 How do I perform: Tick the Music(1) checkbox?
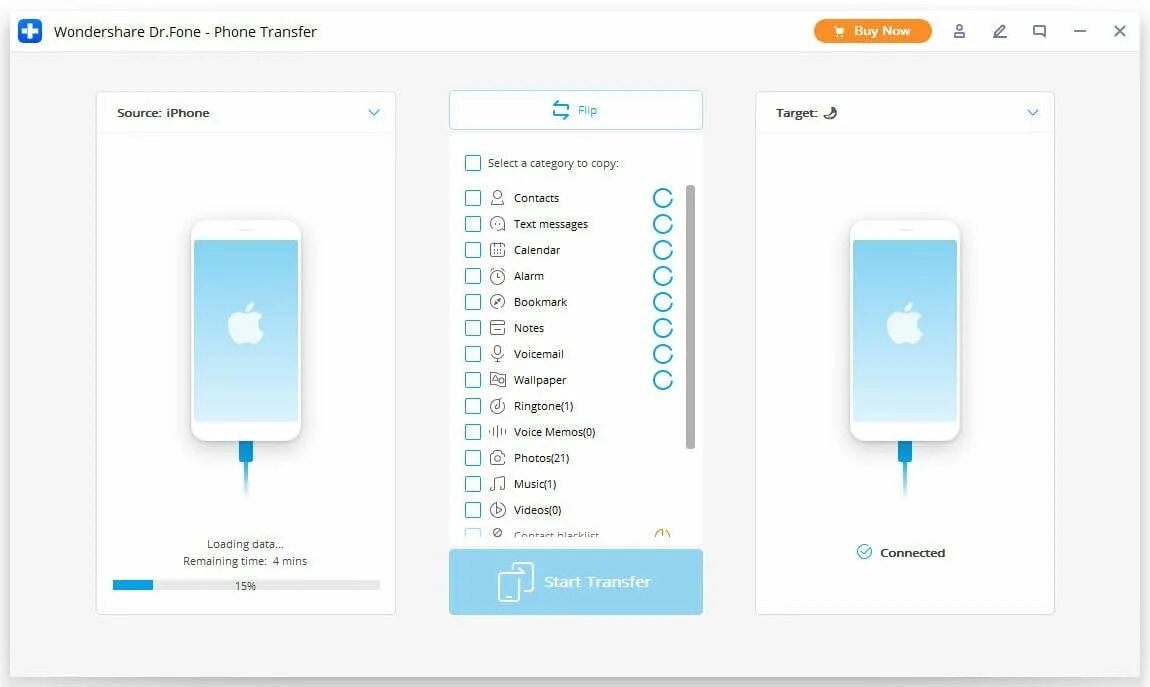[473, 484]
